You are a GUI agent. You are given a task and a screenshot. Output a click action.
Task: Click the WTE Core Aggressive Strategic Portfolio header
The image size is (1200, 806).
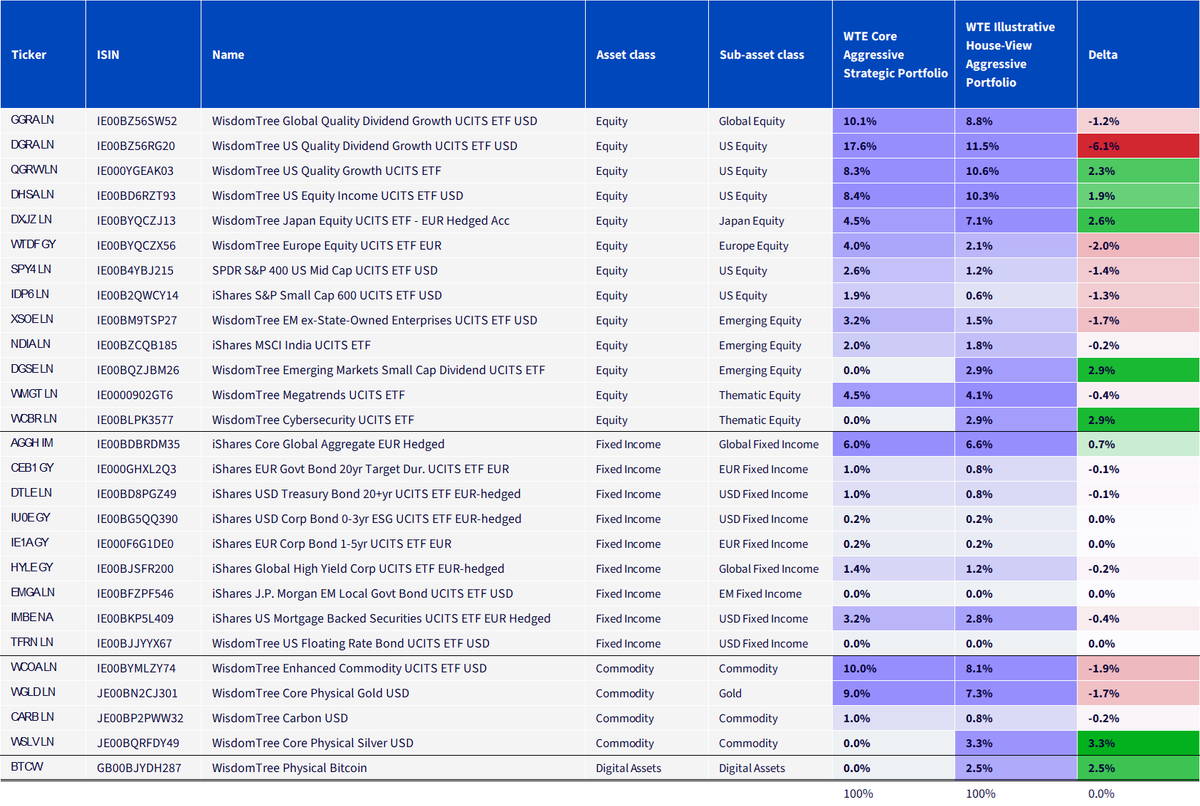coord(895,55)
